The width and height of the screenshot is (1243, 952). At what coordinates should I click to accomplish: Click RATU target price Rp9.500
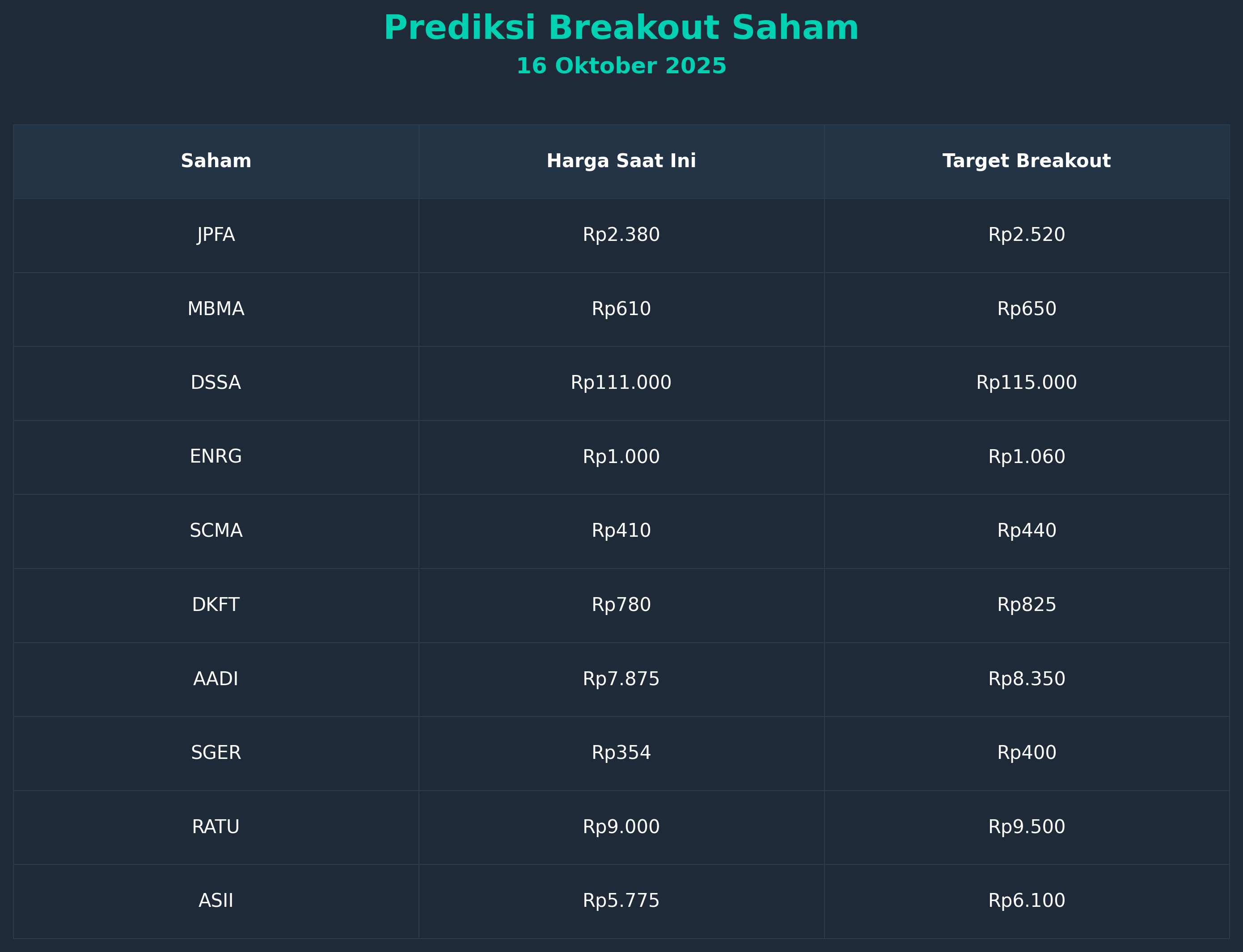(x=1027, y=827)
